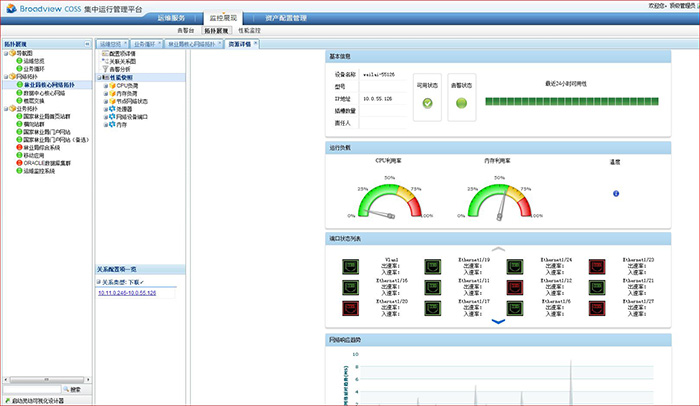The image size is (700, 406).
Task: Click the red Ethernet1/23 port icon
Action: click(597, 266)
